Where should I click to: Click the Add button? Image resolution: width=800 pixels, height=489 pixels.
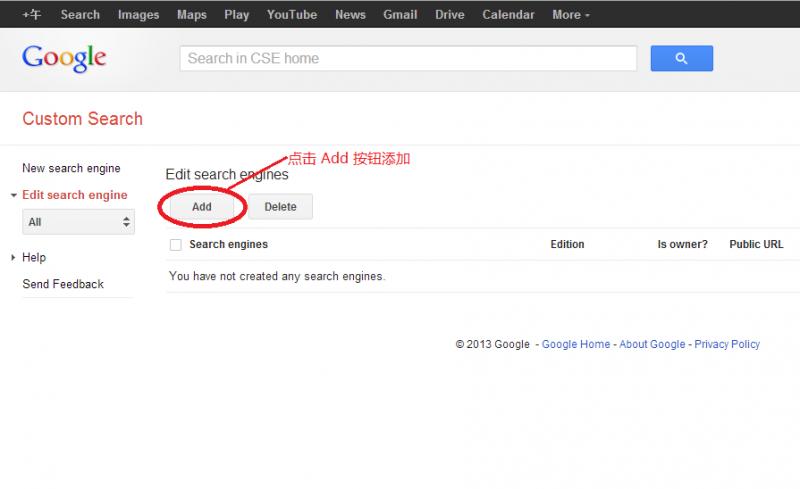[202, 207]
